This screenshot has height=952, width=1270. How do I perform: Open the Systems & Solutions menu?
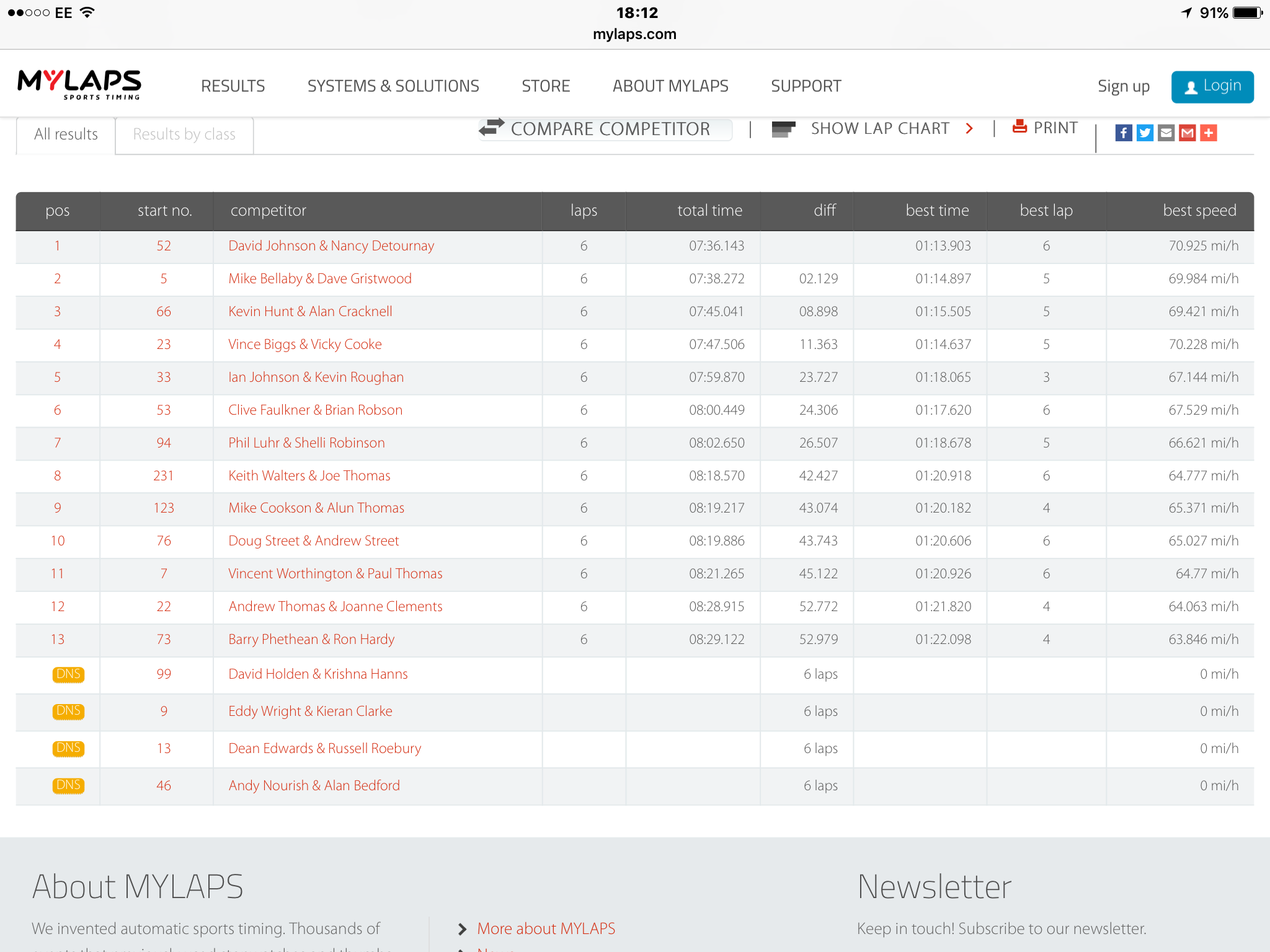[x=393, y=86]
